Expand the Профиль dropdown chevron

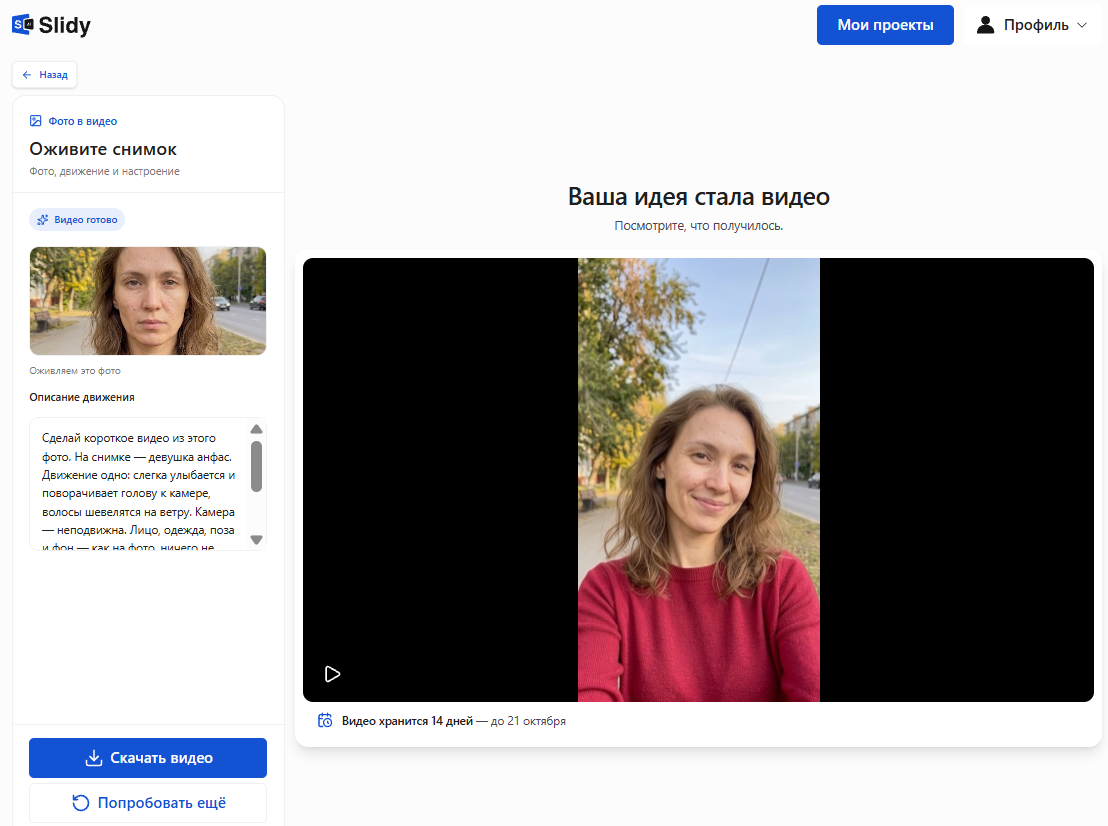tap(1082, 25)
